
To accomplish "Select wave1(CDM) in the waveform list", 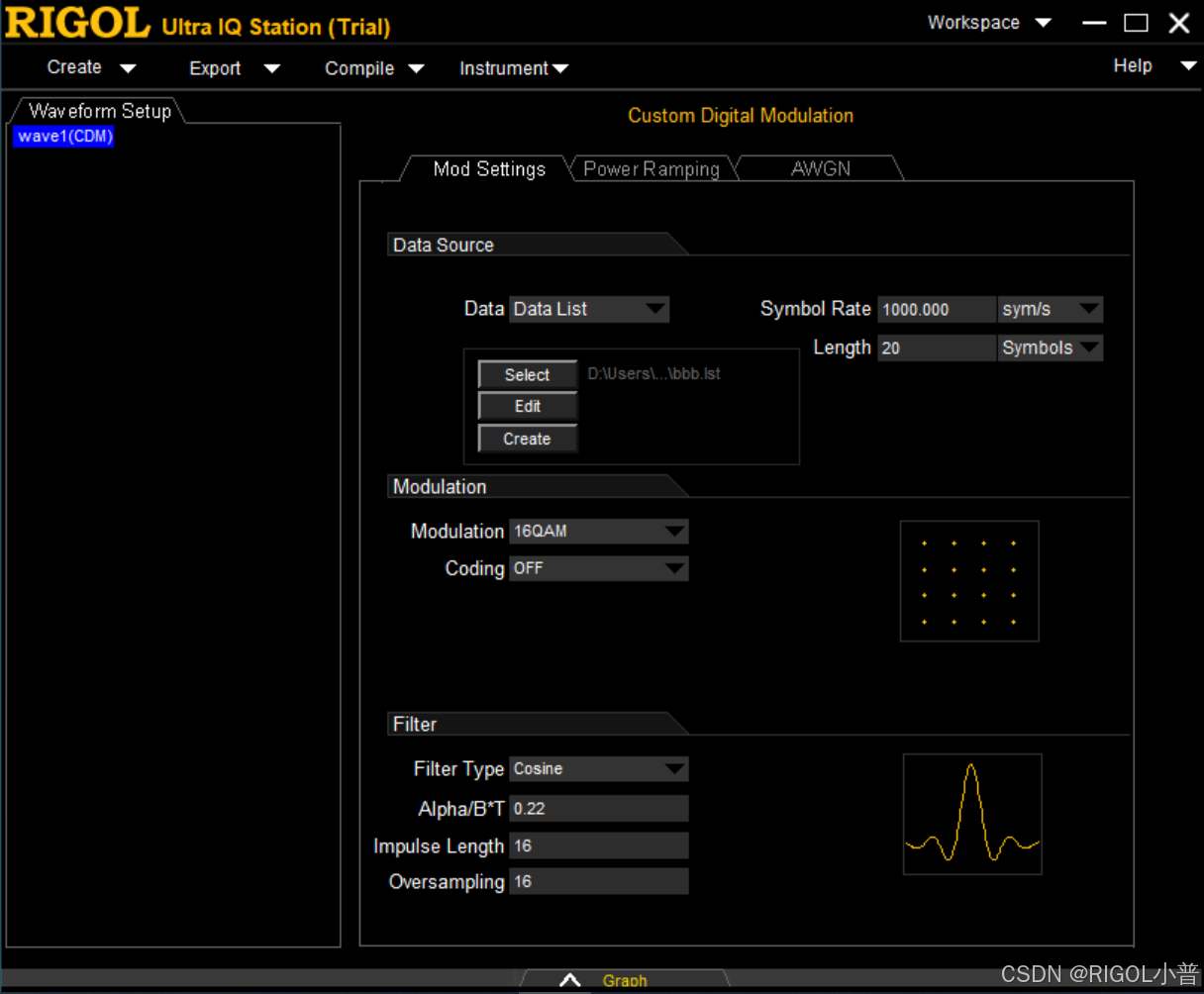I will [65, 137].
